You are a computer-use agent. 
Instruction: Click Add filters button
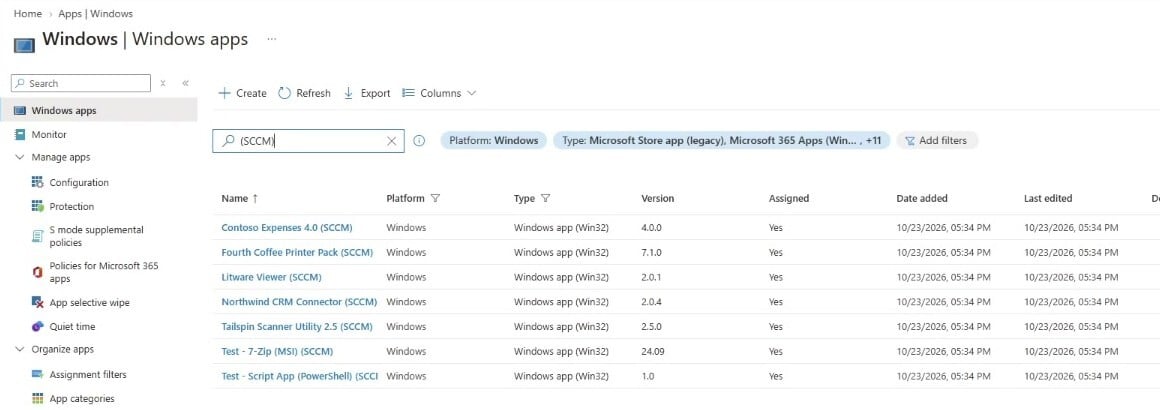pos(937,141)
